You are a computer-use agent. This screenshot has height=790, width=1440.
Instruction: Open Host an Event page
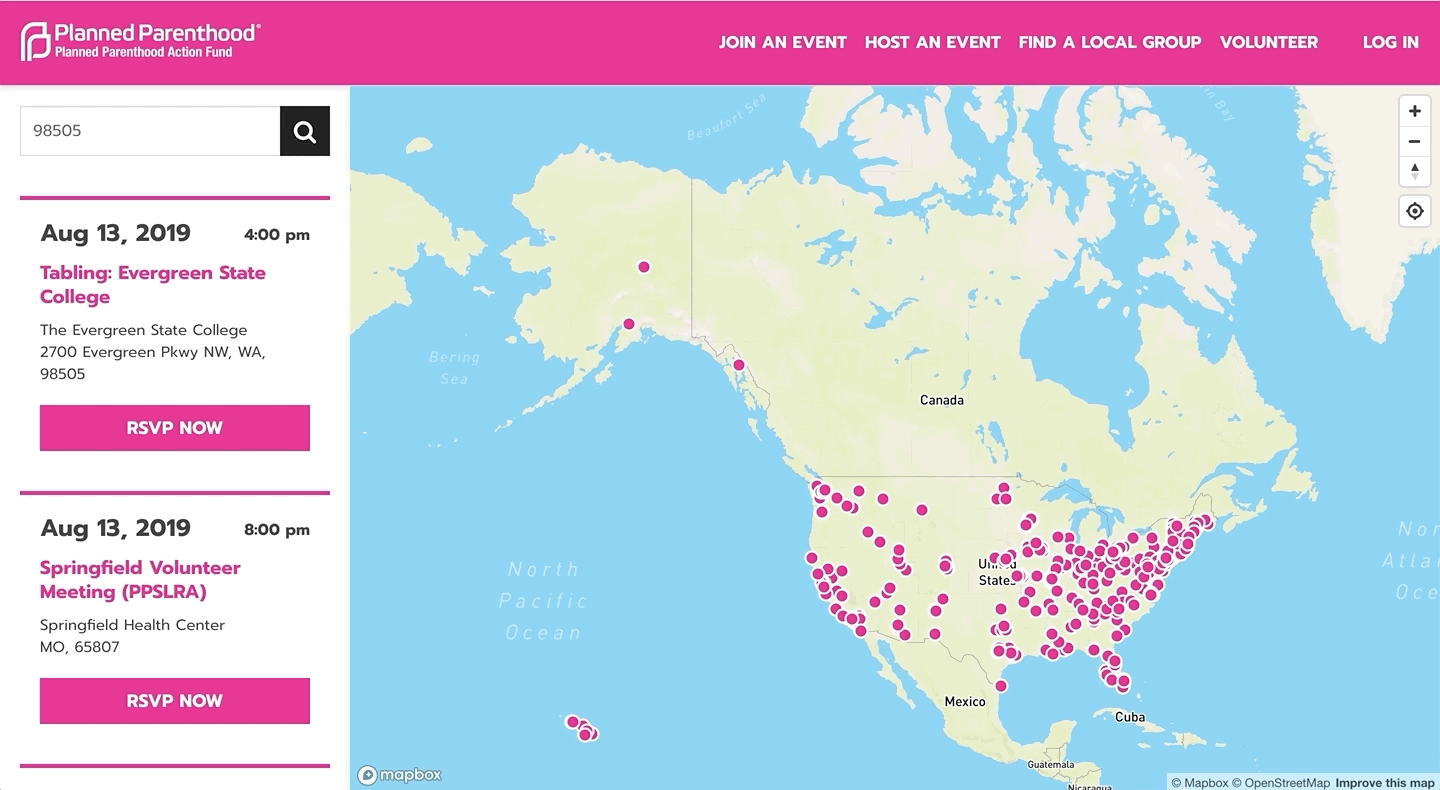coord(932,42)
